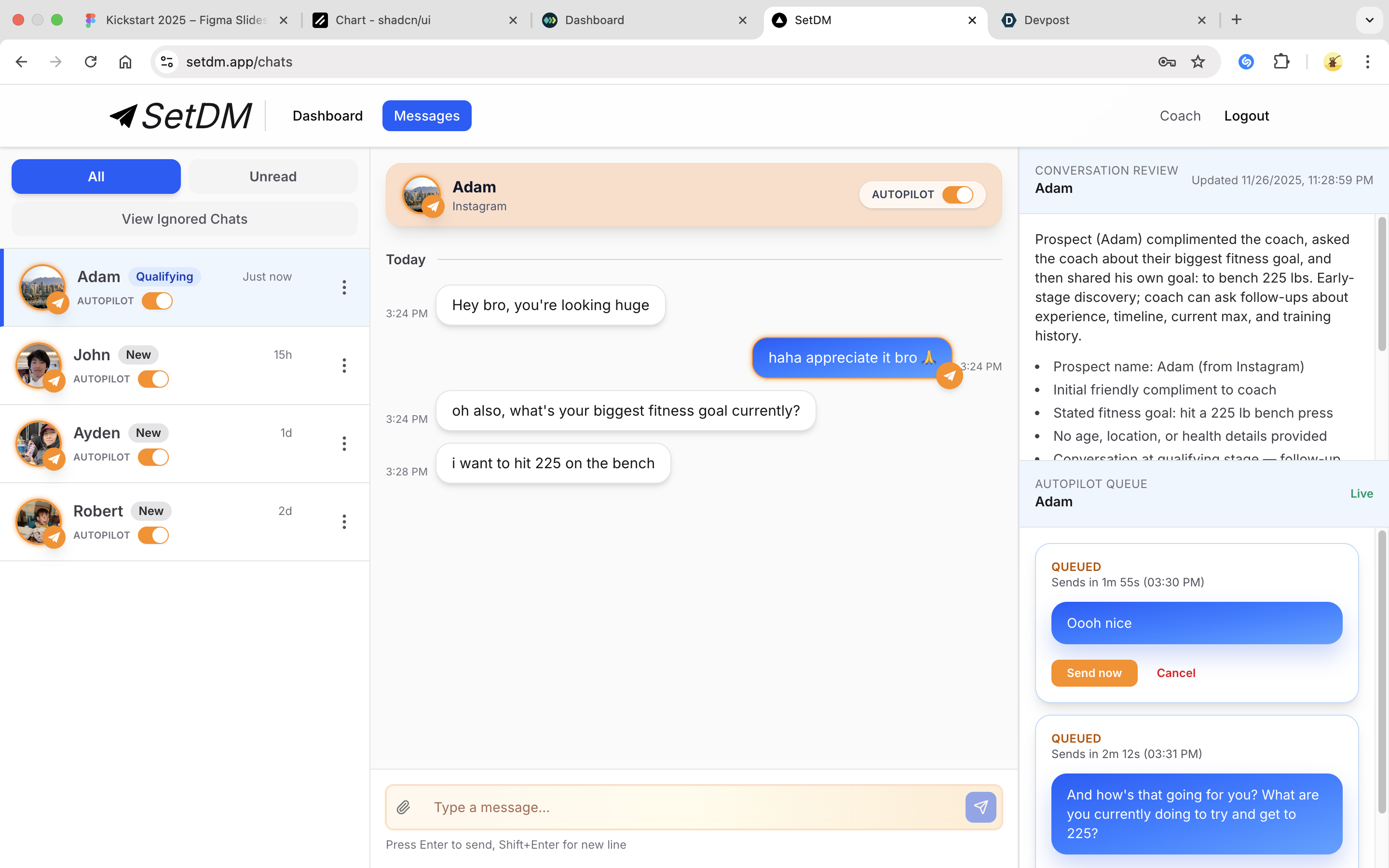Image resolution: width=1389 pixels, height=868 pixels.
Task: Cancel the queued 'Oooh nice' message
Action: 1175,673
